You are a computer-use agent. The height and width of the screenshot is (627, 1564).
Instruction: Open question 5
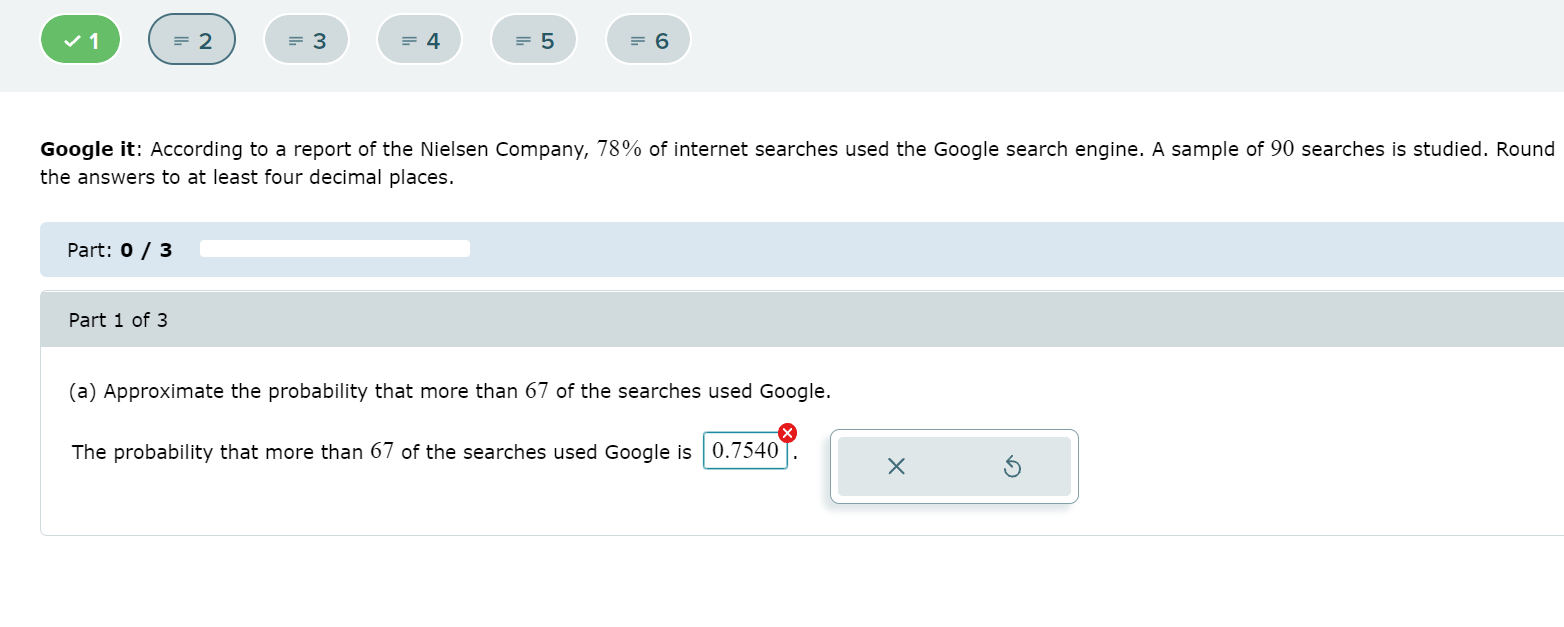(534, 39)
